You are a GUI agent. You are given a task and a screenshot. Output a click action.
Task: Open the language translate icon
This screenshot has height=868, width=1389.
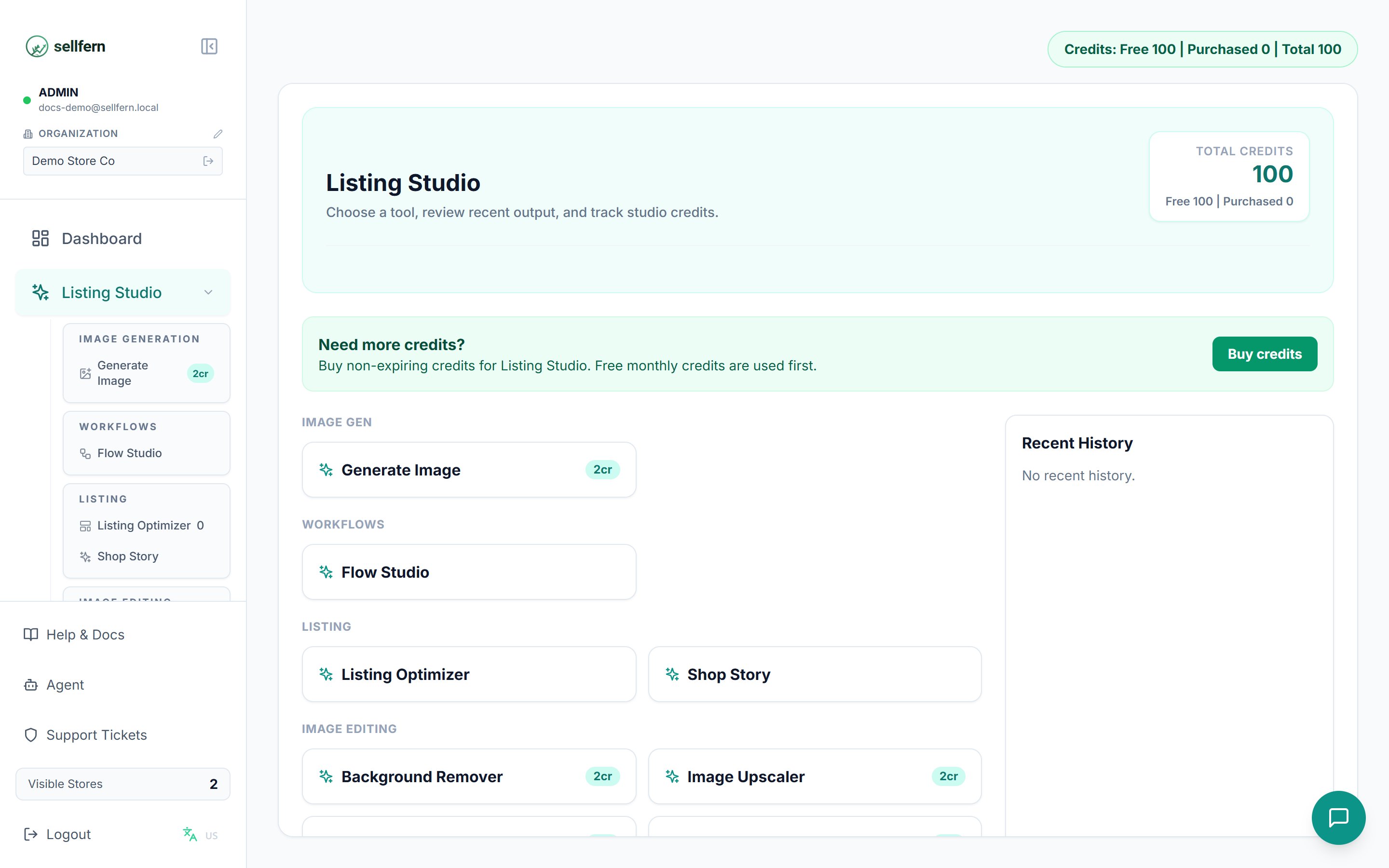click(x=190, y=834)
